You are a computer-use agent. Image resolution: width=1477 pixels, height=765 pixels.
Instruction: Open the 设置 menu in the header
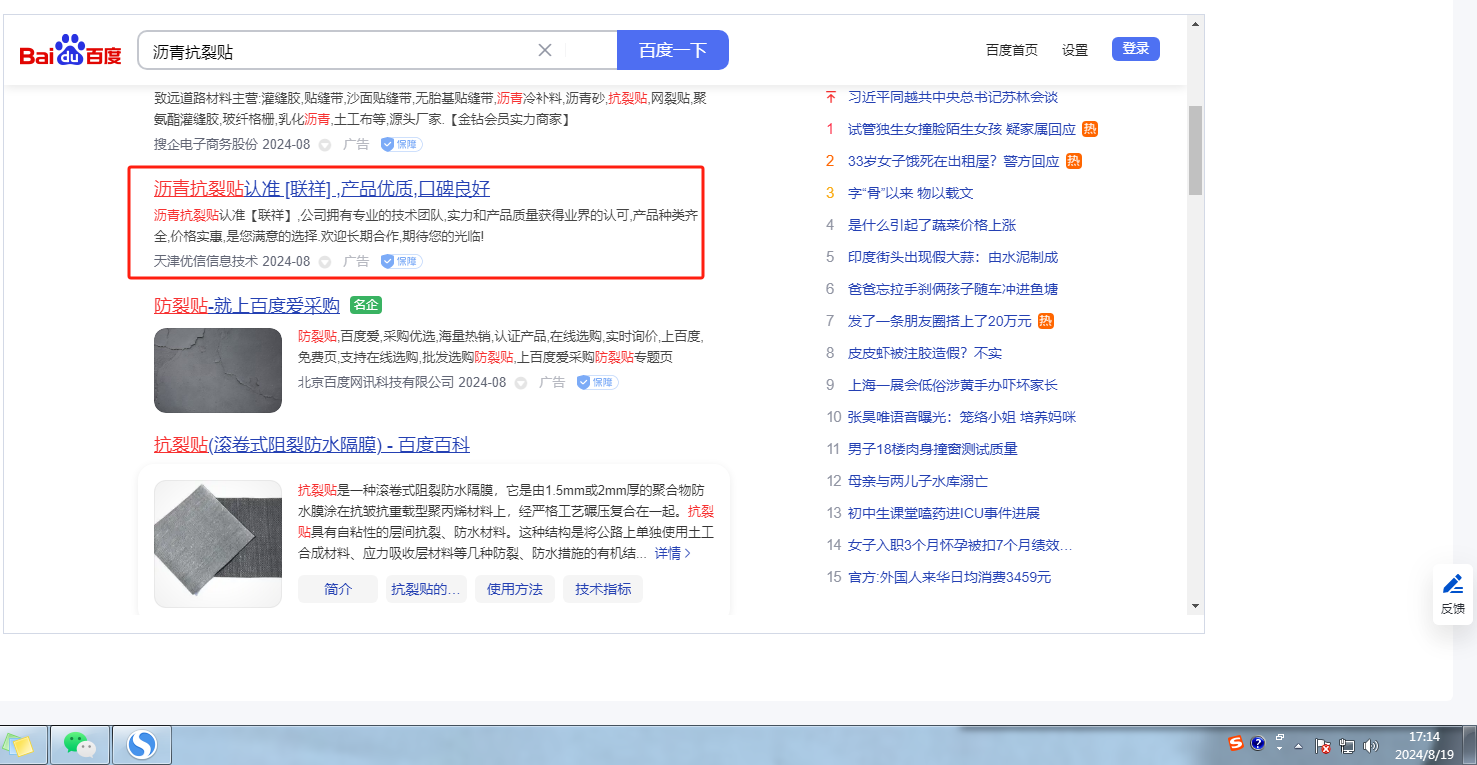click(1075, 50)
